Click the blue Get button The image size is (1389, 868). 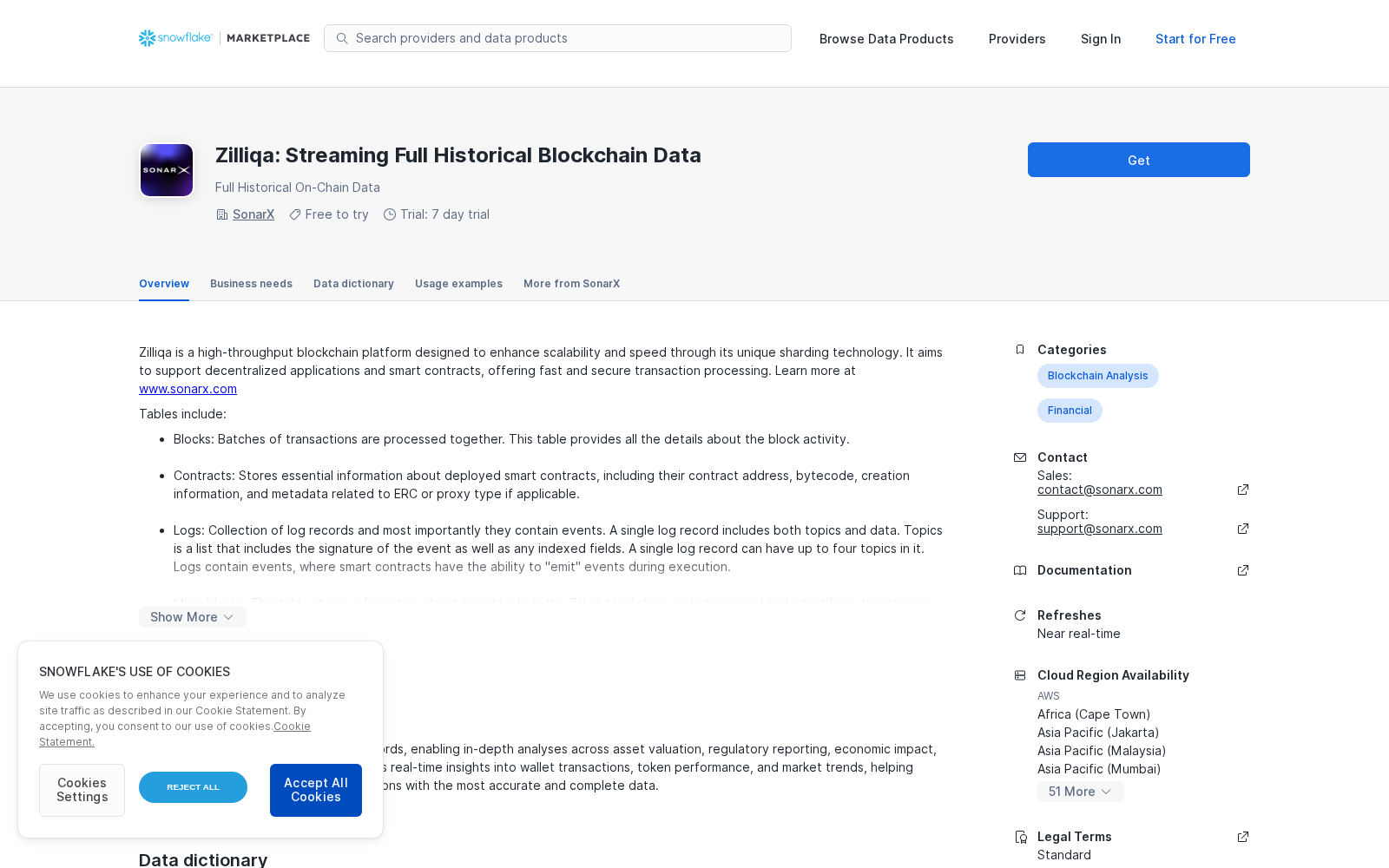pyautogui.click(x=1139, y=160)
